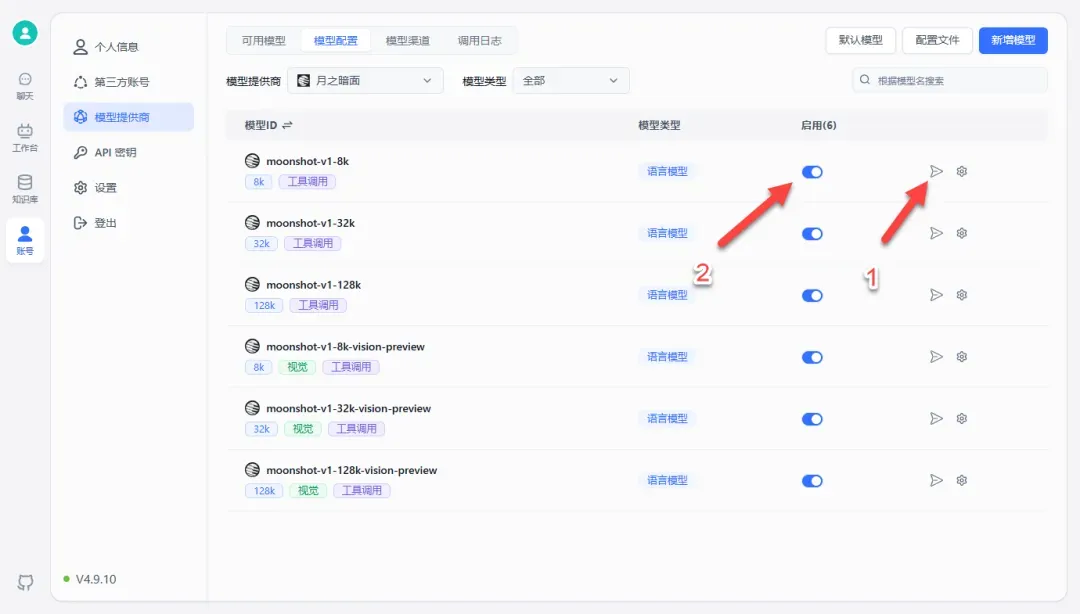Open the user avatar at top of sidebar
Image resolution: width=1080 pixels, height=614 pixels.
[x=25, y=33]
